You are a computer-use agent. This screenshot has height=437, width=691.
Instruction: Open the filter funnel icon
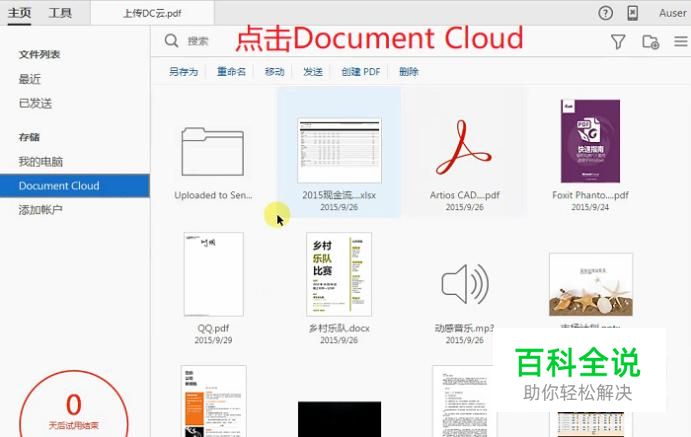pos(618,41)
